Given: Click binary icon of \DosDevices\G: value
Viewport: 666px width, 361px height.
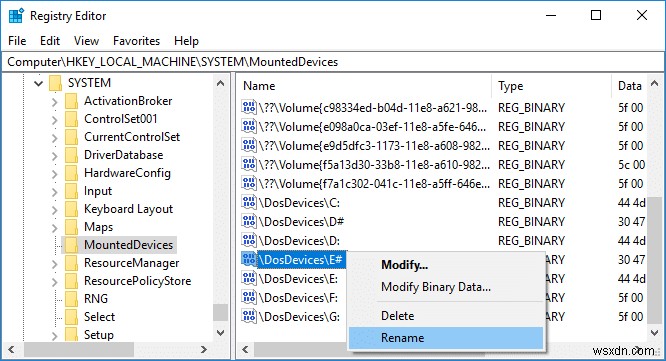Looking at the screenshot, I should (249, 316).
